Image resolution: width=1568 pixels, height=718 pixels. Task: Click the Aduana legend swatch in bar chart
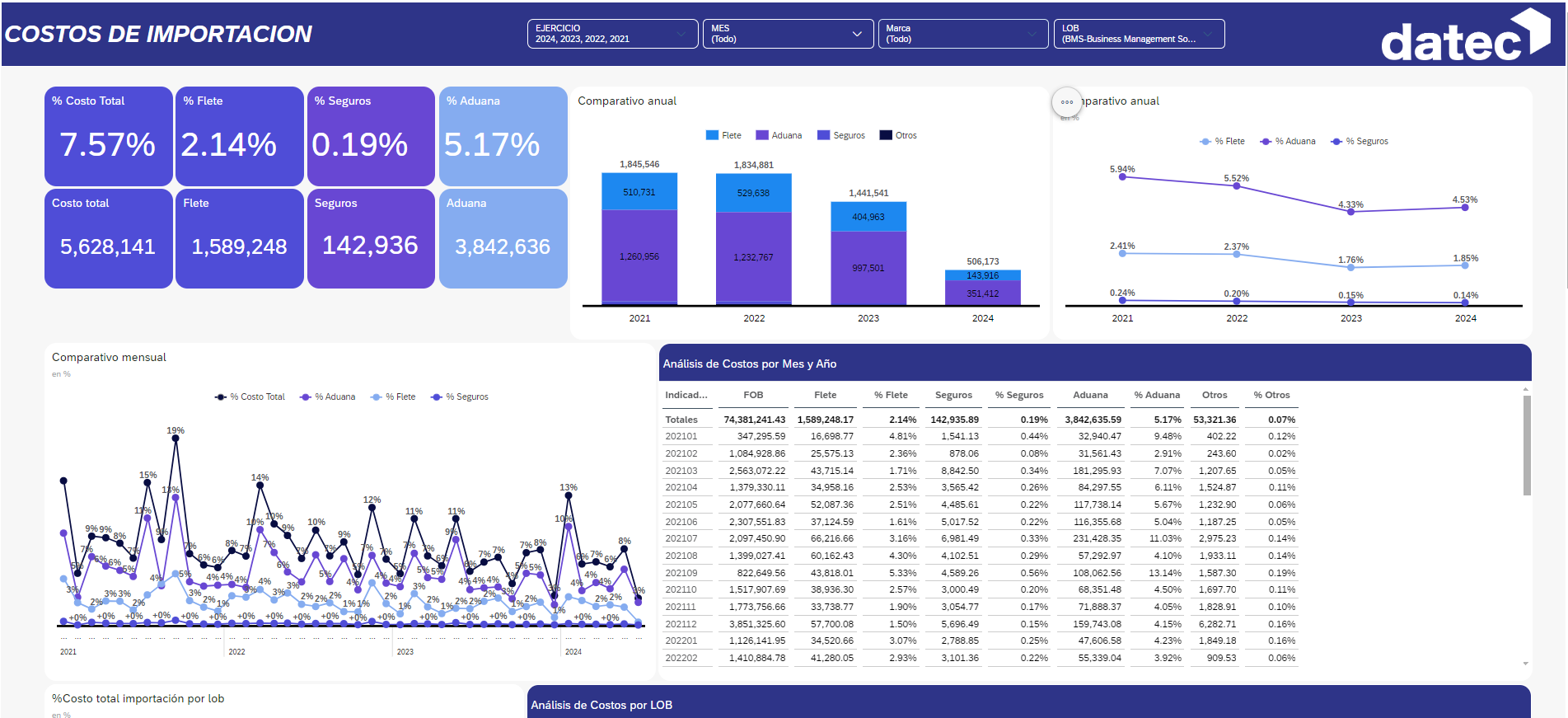(x=762, y=135)
